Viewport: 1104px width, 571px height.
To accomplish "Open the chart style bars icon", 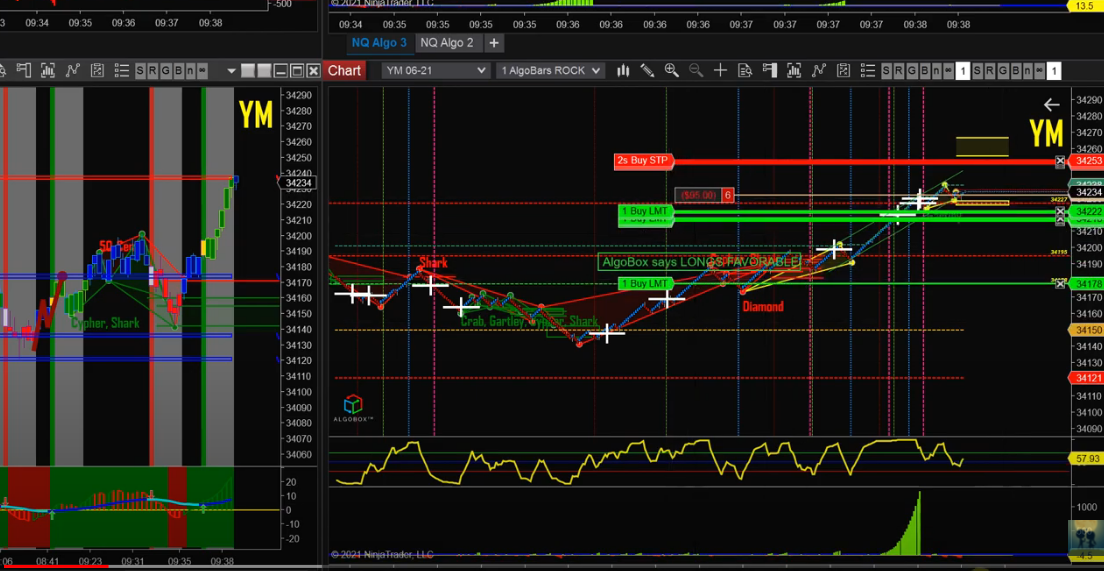I will coord(623,70).
